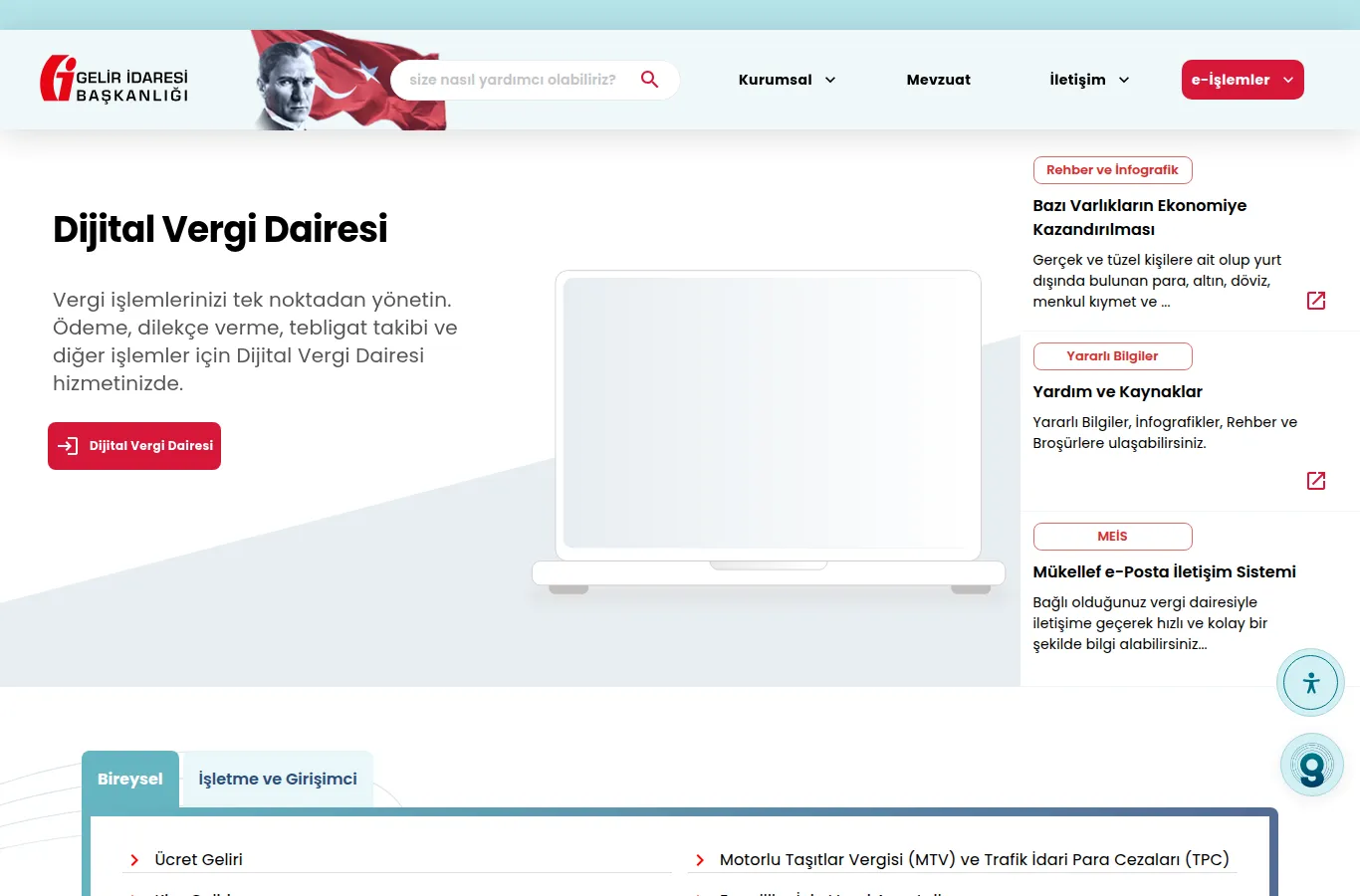Viewport: 1360px width, 896px height.
Task: Click the red arrow beside Ücret Geliri
Action: tap(134, 860)
